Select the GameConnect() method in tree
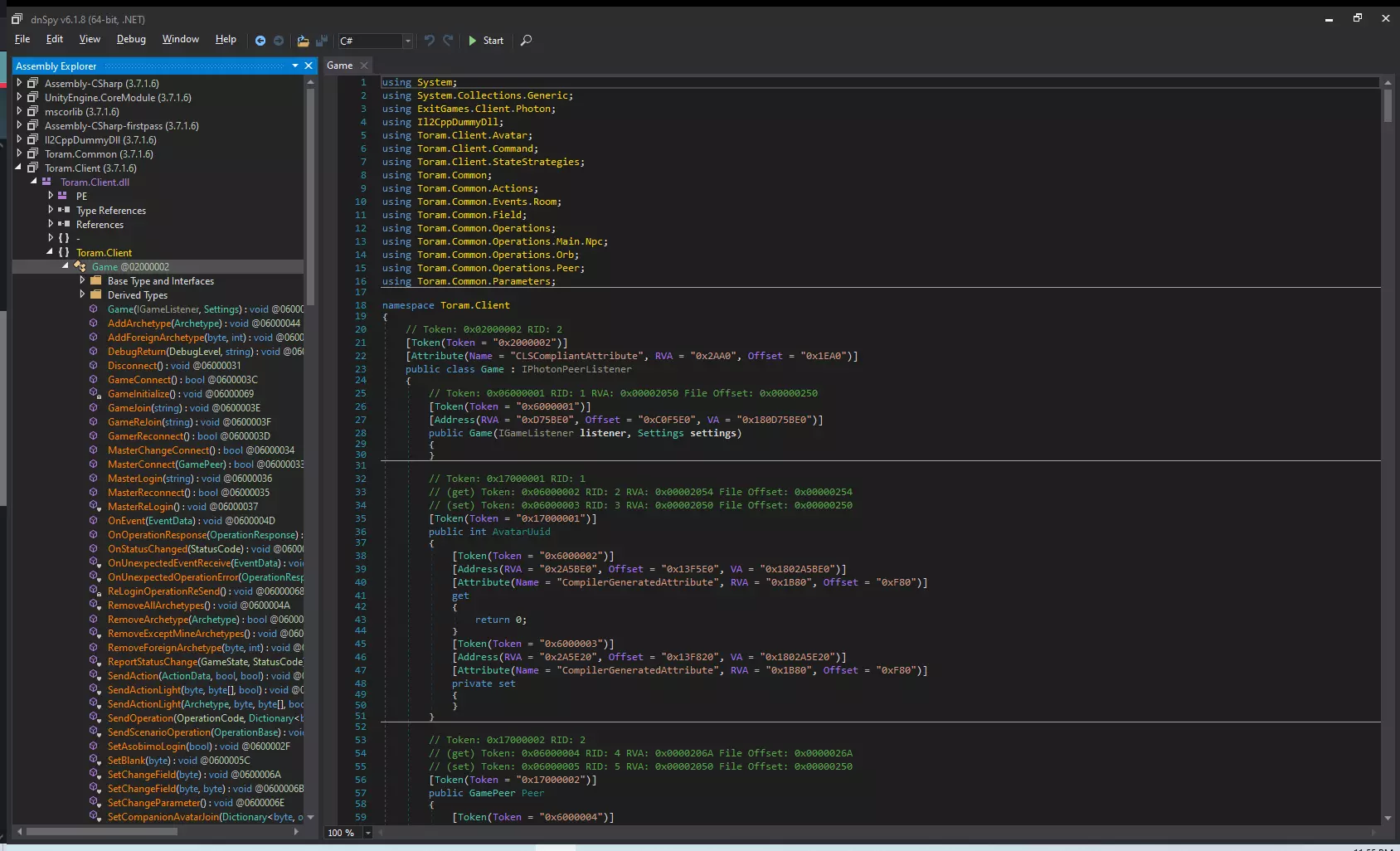The height and width of the screenshot is (851, 1400). pyautogui.click(x=141, y=380)
